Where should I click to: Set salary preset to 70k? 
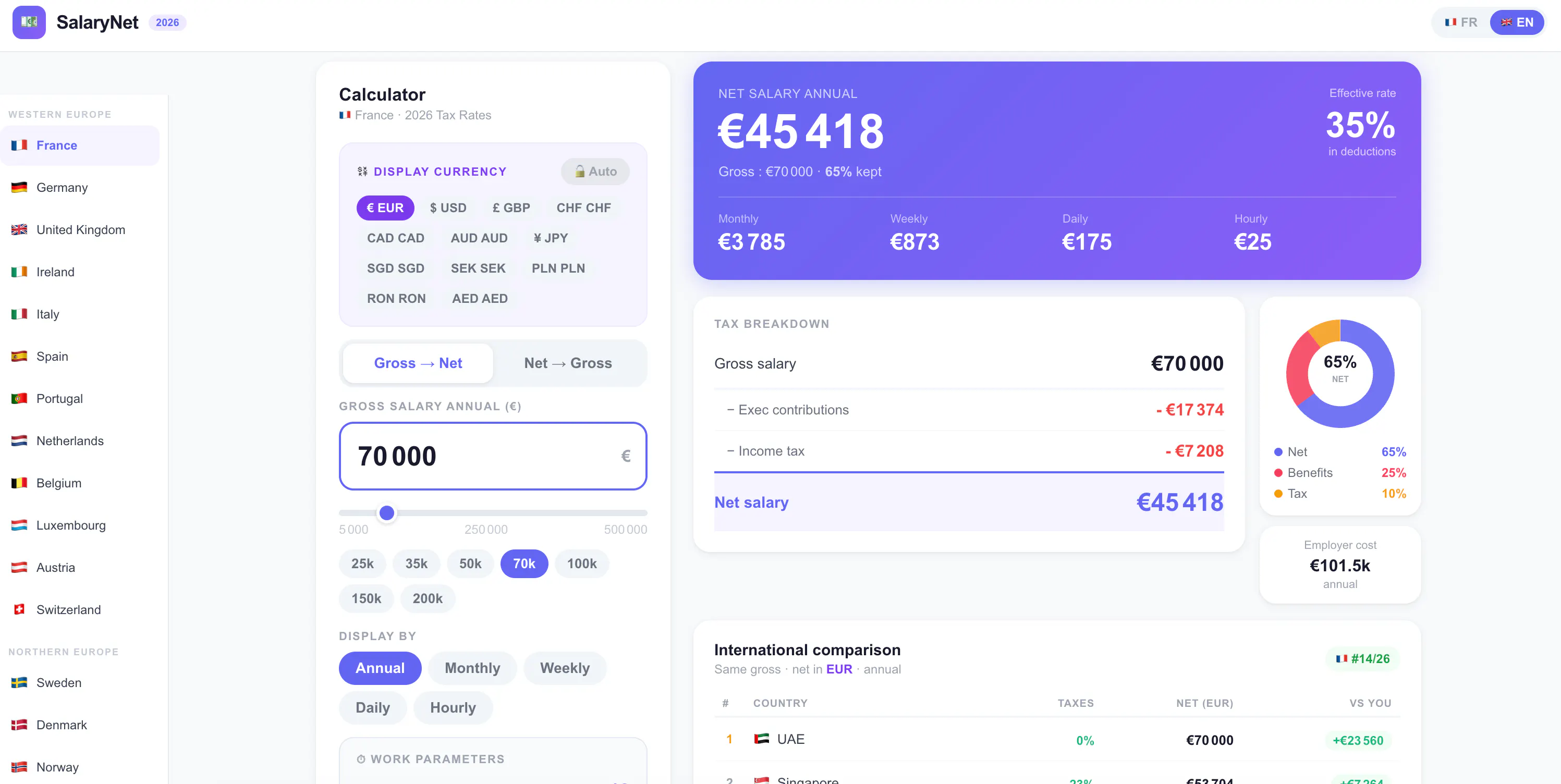click(x=524, y=564)
